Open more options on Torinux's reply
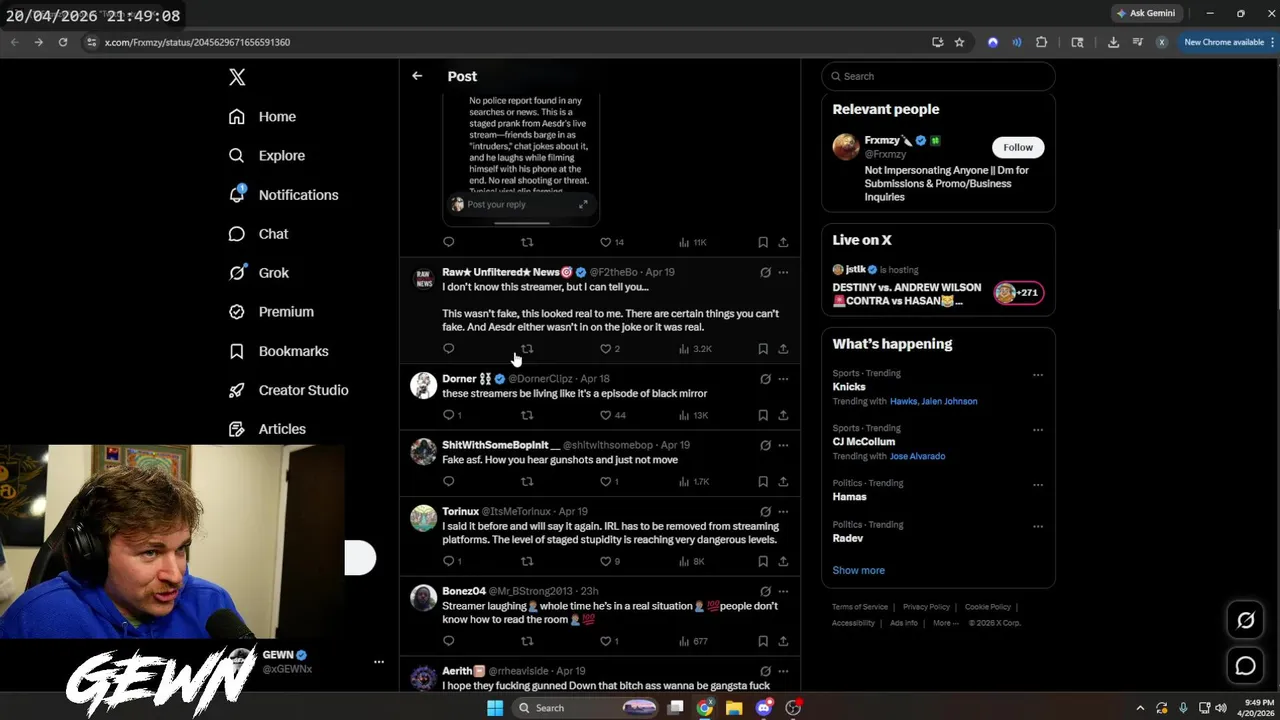This screenshot has width=1280, height=720. 783,512
